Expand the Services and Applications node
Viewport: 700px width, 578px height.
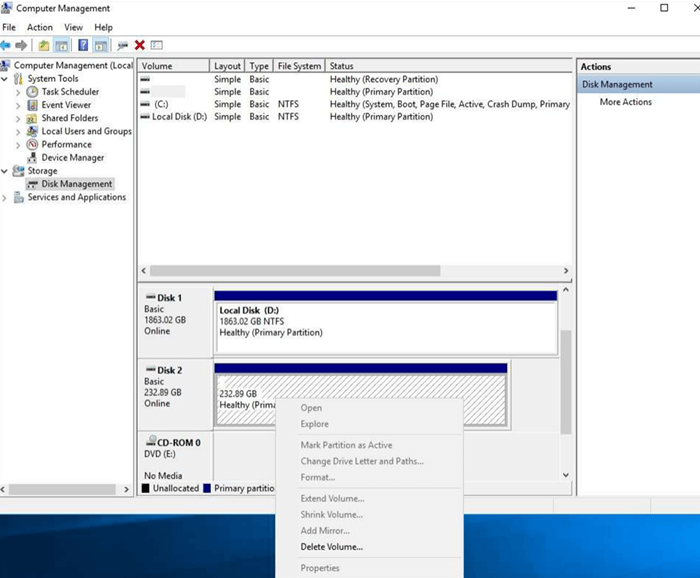[6, 198]
